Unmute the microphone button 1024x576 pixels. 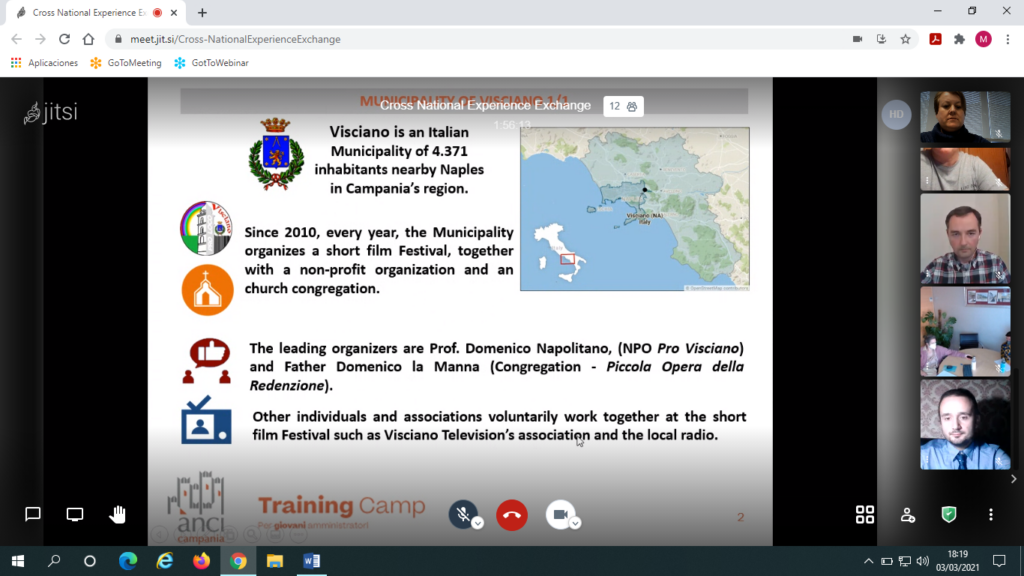(x=461, y=513)
